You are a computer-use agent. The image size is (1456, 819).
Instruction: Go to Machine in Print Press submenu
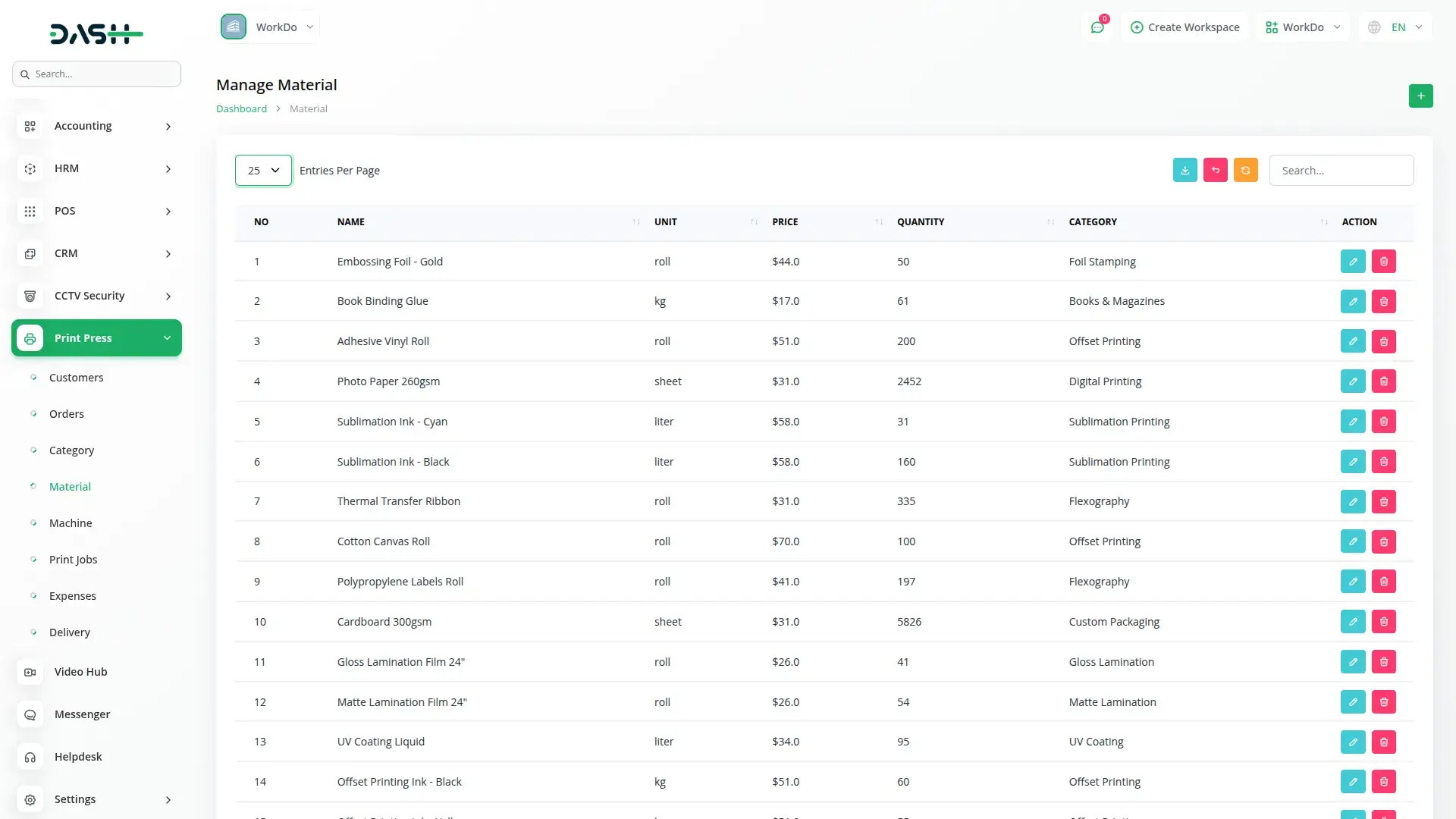(x=71, y=523)
